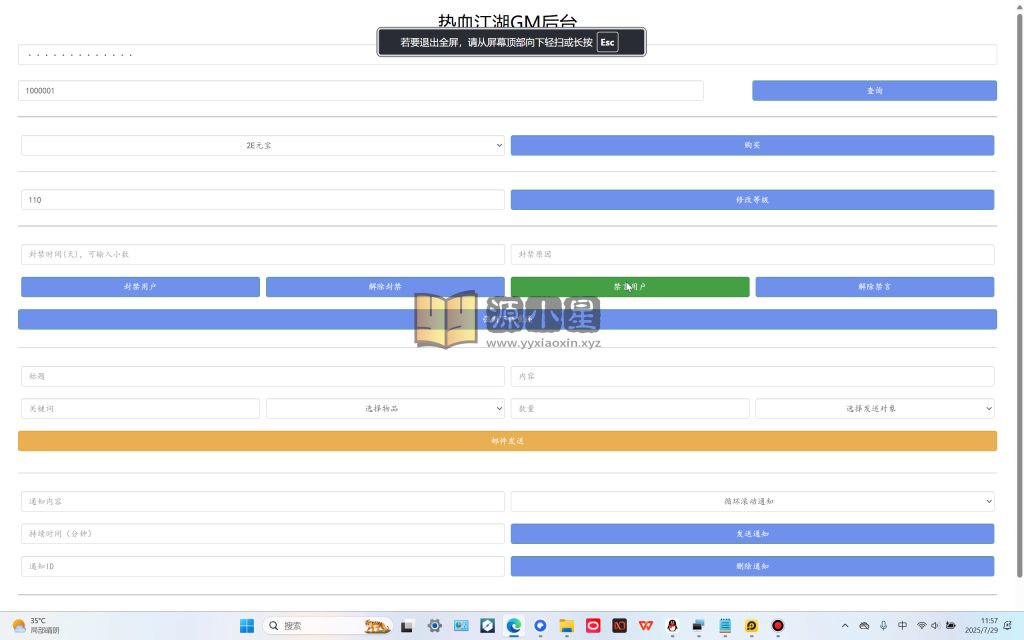Launch WPS Office from the taskbar
The image size is (1024, 640).
pyautogui.click(x=646, y=626)
